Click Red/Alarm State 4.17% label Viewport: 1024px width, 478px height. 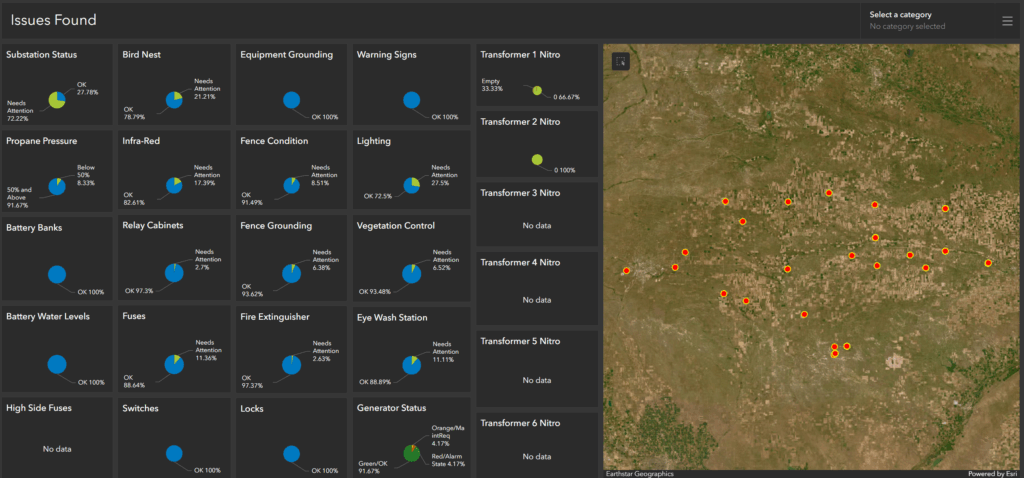pyautogui.click(x=449, y=460)
